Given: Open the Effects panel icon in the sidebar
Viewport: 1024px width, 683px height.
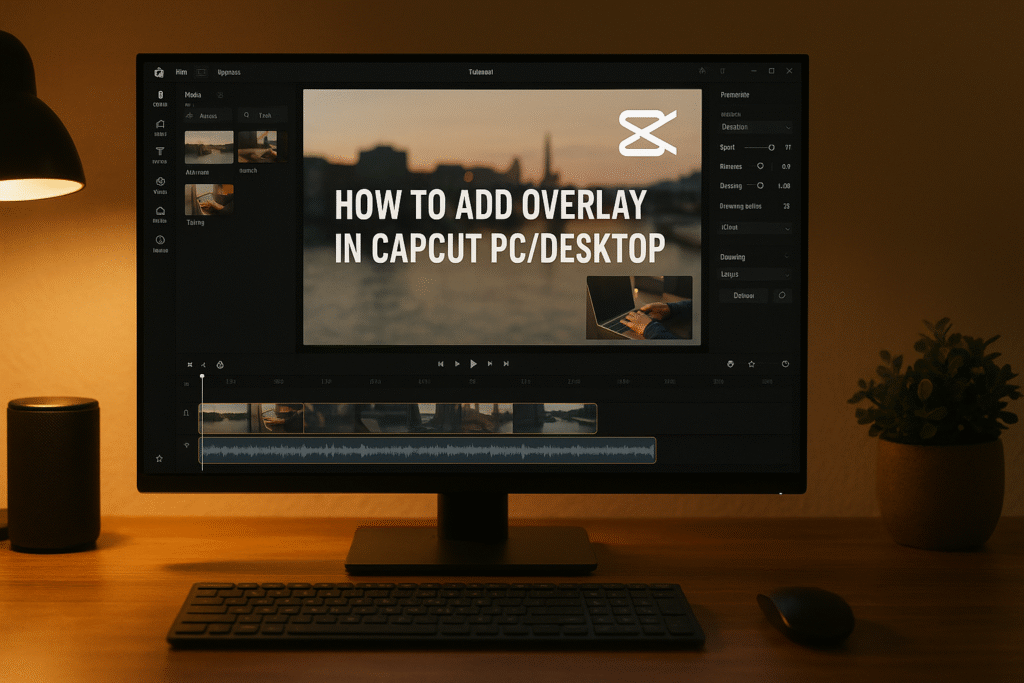Looking at the screenshot, I should (x=160, y=180).
